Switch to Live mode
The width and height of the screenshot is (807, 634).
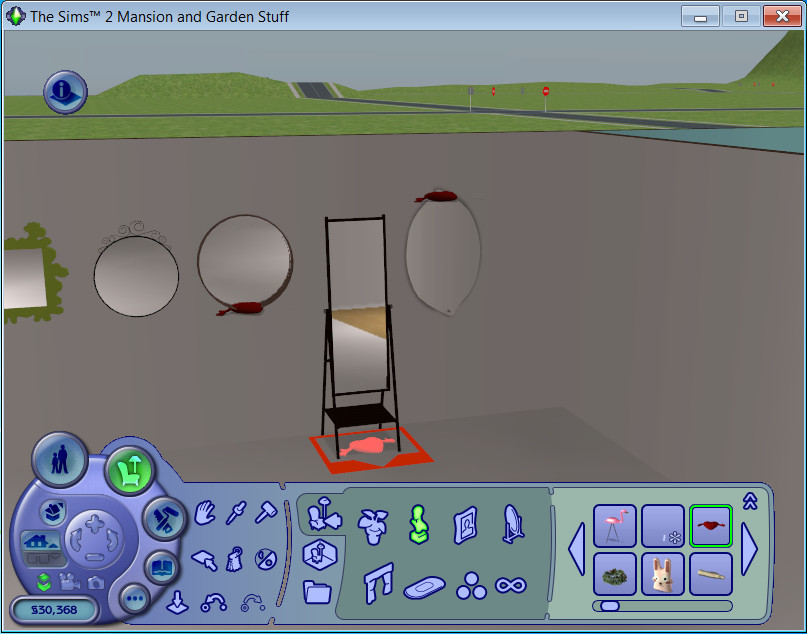pyautogui.click(x=58, y=459)
